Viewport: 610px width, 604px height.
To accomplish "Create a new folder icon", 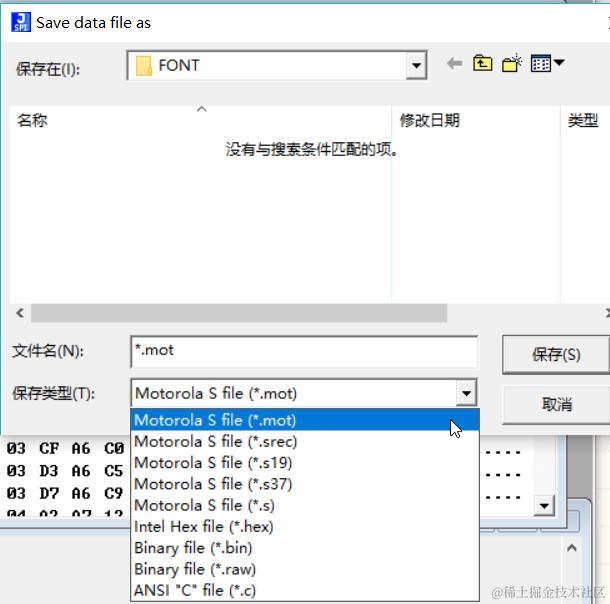I will [512, 63].
